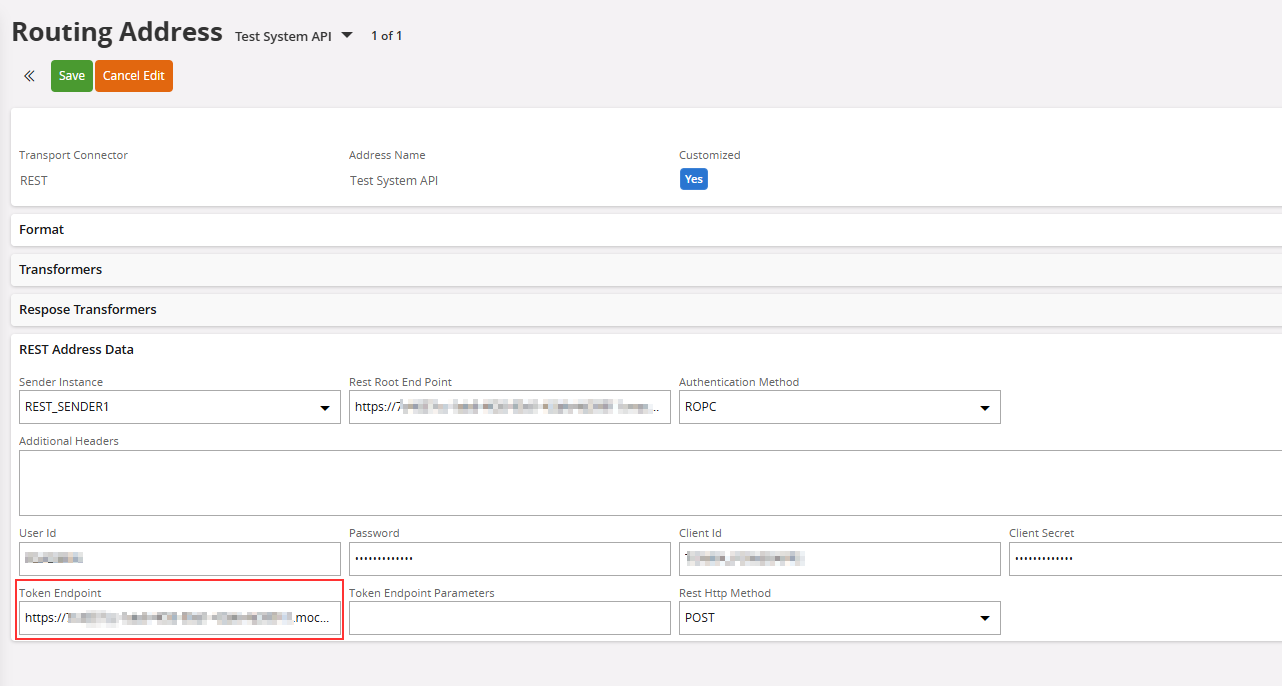Focus the Password field
Screen dimensions: 1282x686
click(x=509, y=558)
